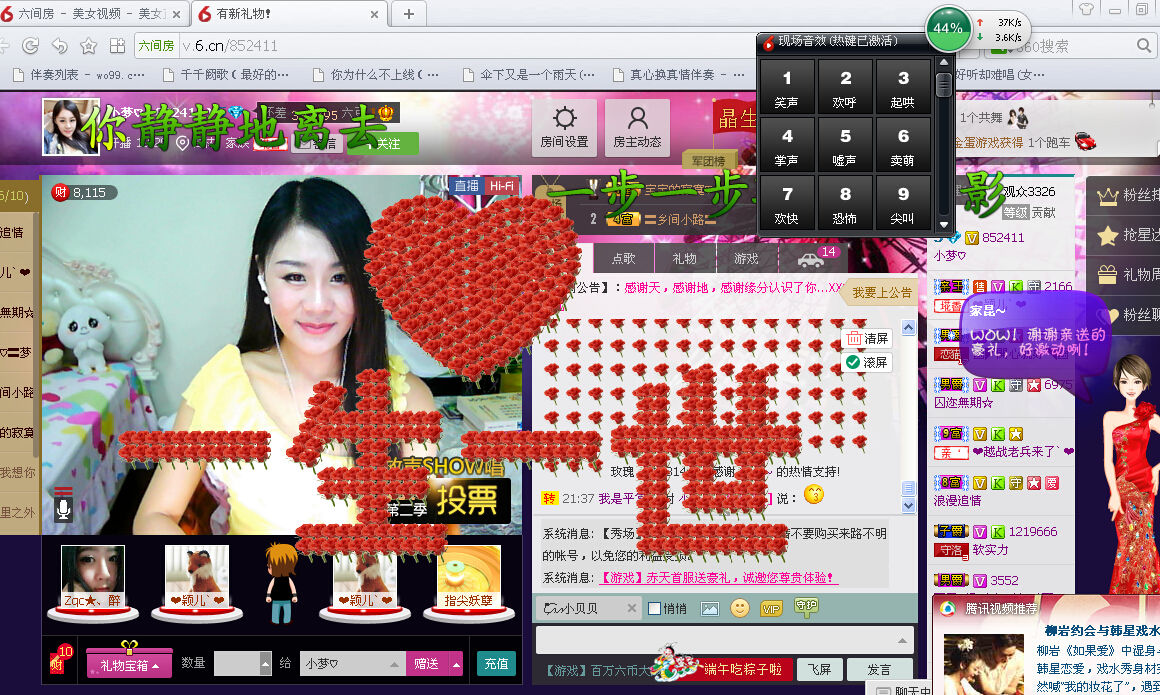Toggle the 悄悄 whisper checkbox

click(654, 608)
